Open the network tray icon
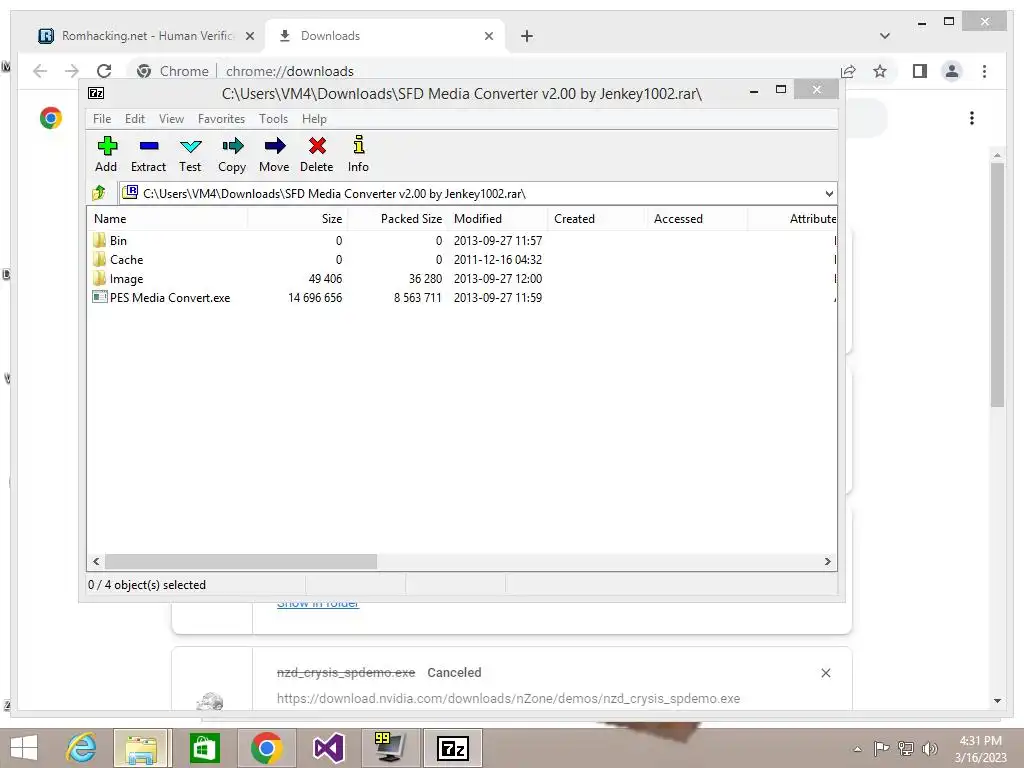The width and height of the screenshot is (1024, 768). (x=906, y=749)
